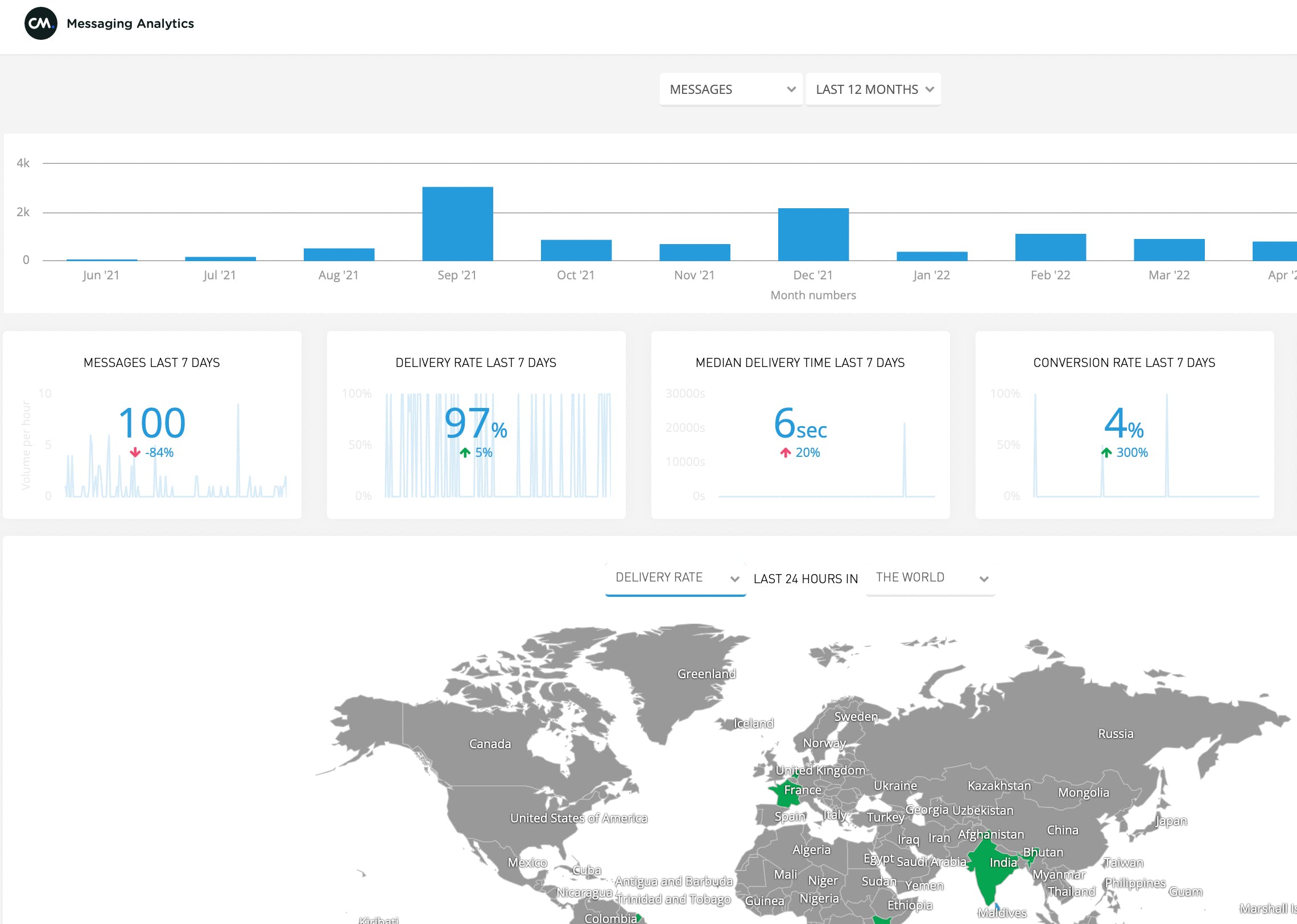The height and width of the screenshot is (924, 1297).
Task: Click the Sep '21 bar
Action: point(457,224)
